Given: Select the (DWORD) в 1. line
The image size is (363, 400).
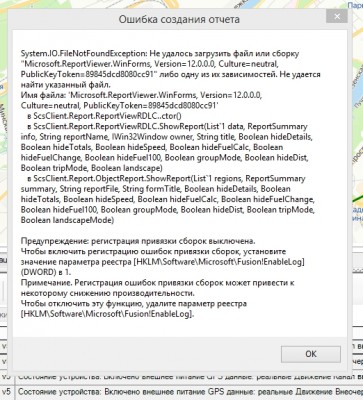Looking at the screenshot, I should pos(46,272).
